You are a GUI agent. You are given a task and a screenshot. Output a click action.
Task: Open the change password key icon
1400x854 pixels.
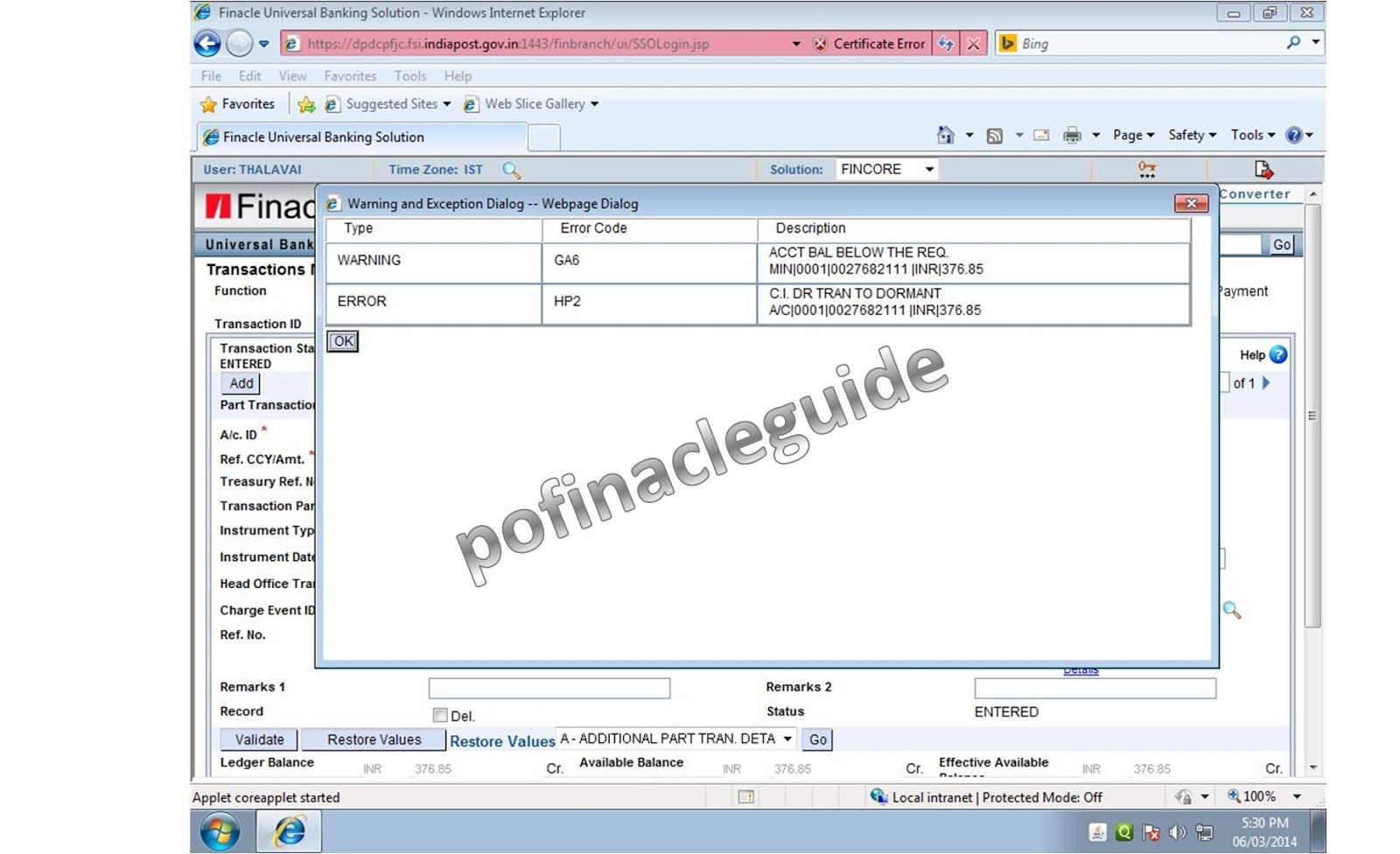1146,169
